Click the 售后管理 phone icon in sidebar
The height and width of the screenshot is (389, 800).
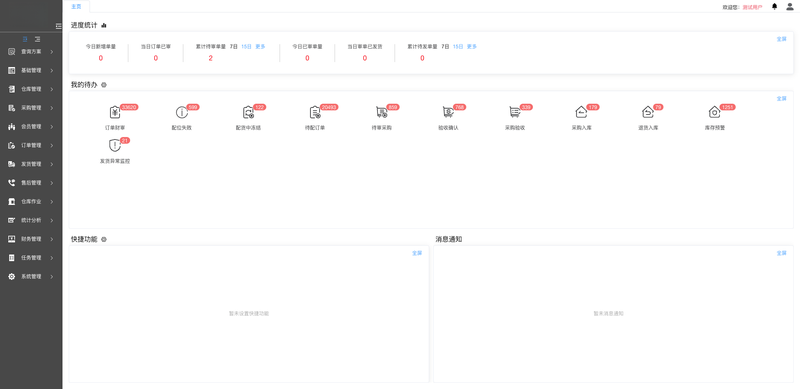coord(11,183)
